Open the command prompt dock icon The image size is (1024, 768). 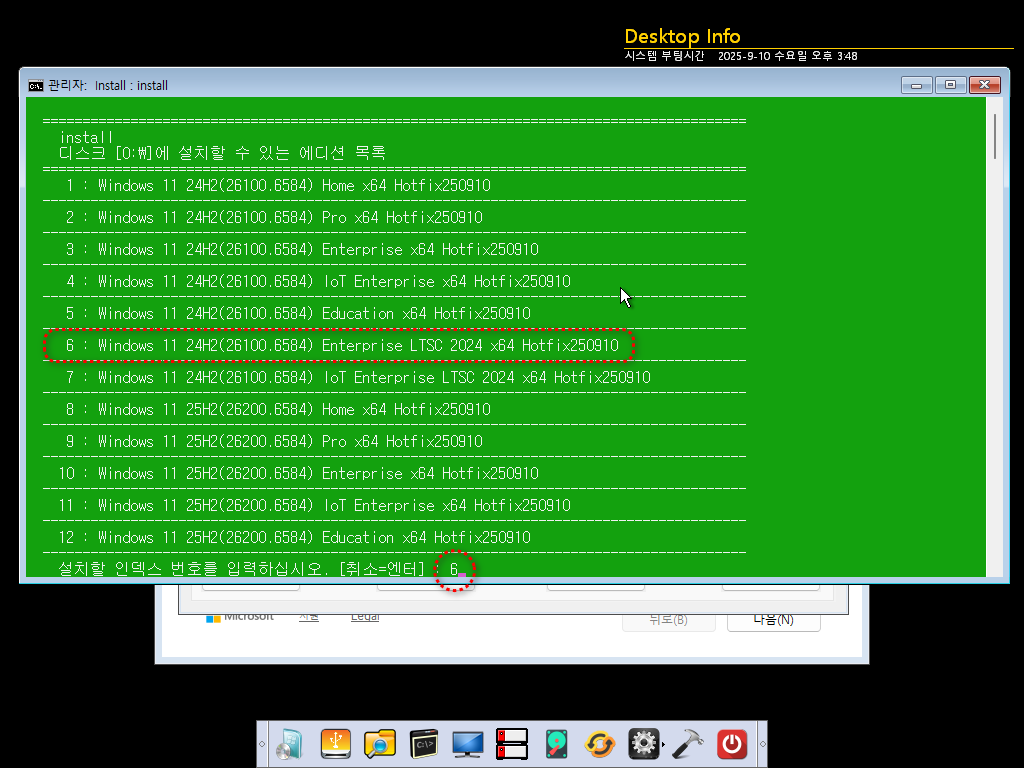click(x=424, y=744)
